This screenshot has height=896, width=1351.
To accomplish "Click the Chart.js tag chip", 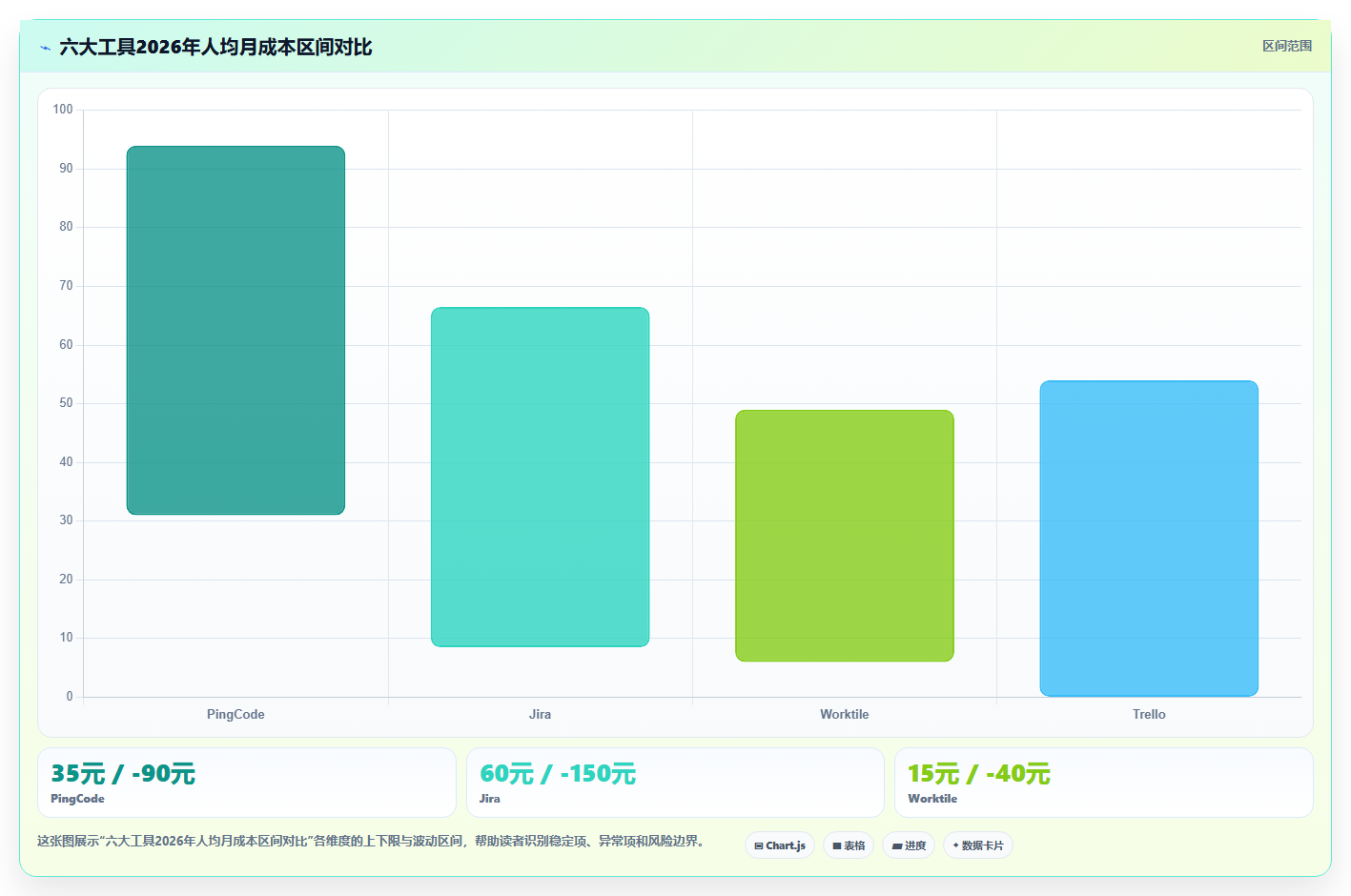I will (x=780, y=845).
